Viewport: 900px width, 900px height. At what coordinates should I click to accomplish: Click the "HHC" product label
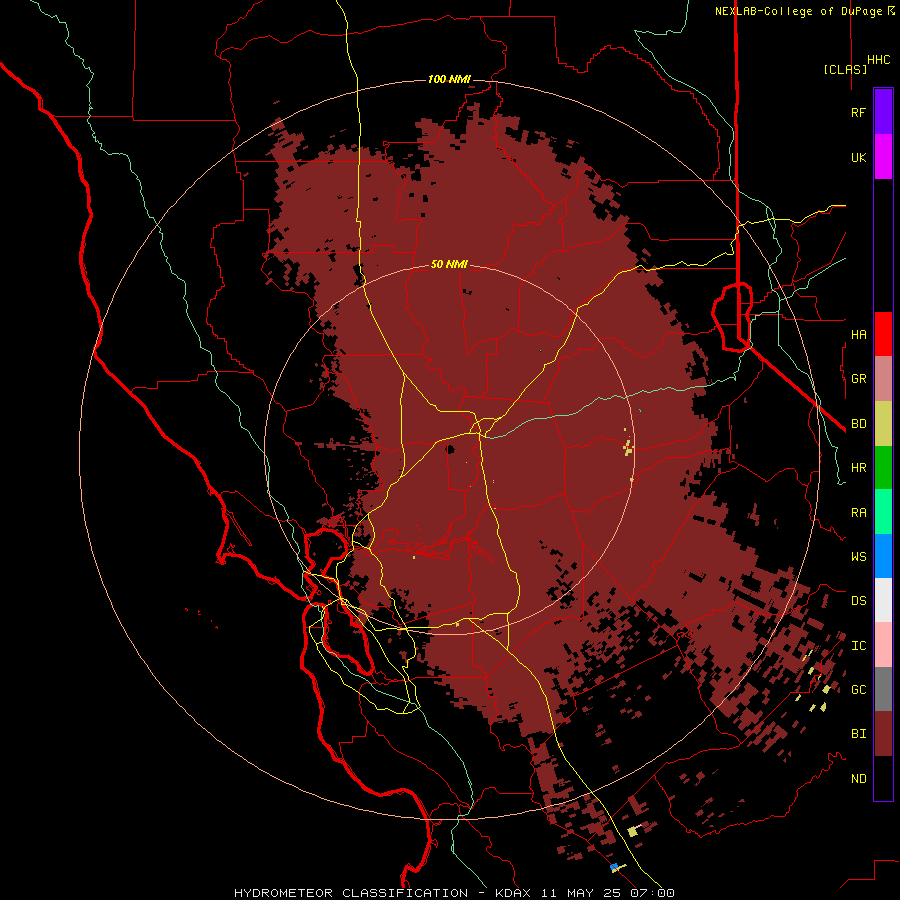[879, 60]
